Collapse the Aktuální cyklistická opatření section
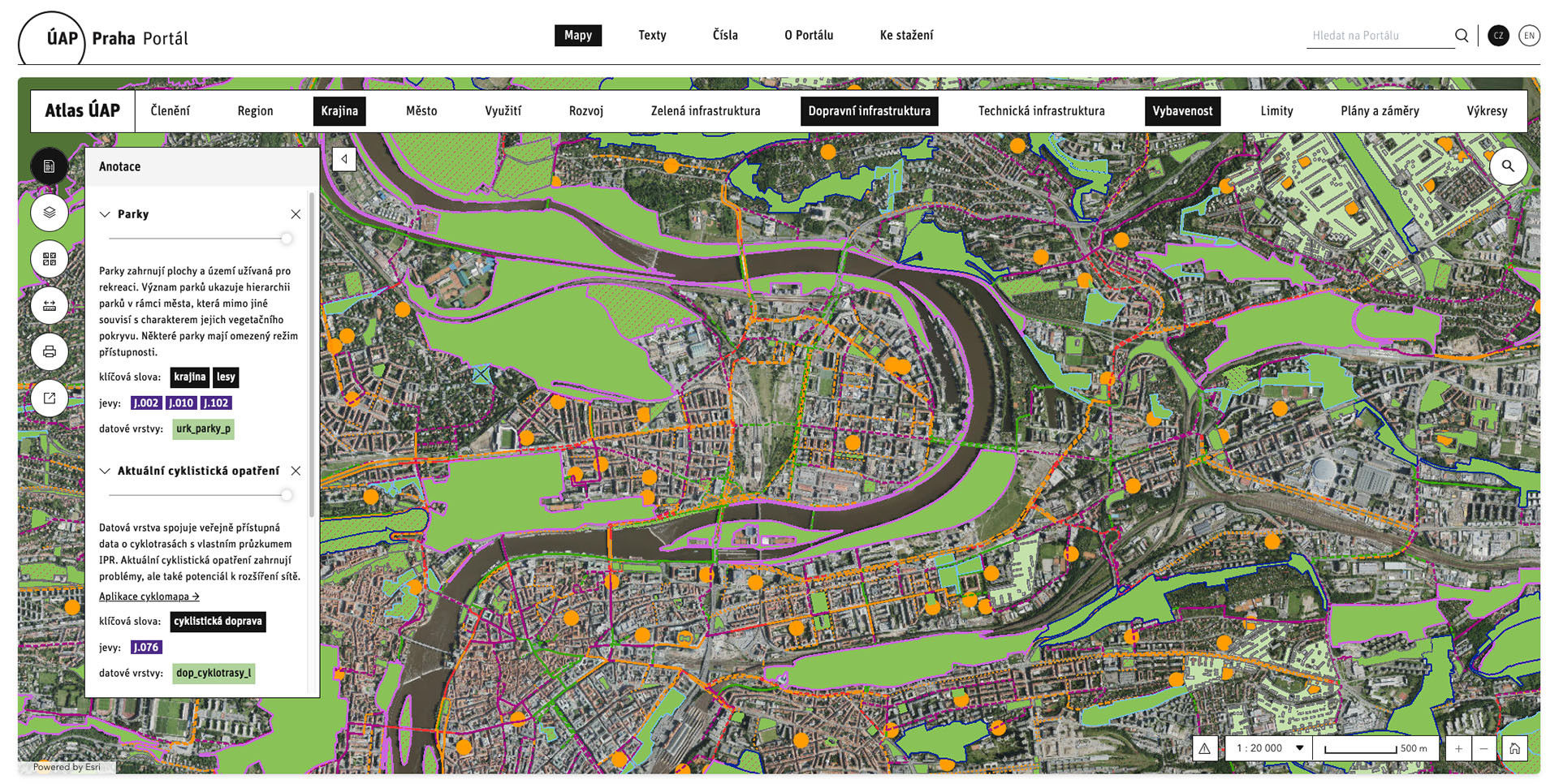The height and width of the screenshot is (784, 1559). (105, 471)
